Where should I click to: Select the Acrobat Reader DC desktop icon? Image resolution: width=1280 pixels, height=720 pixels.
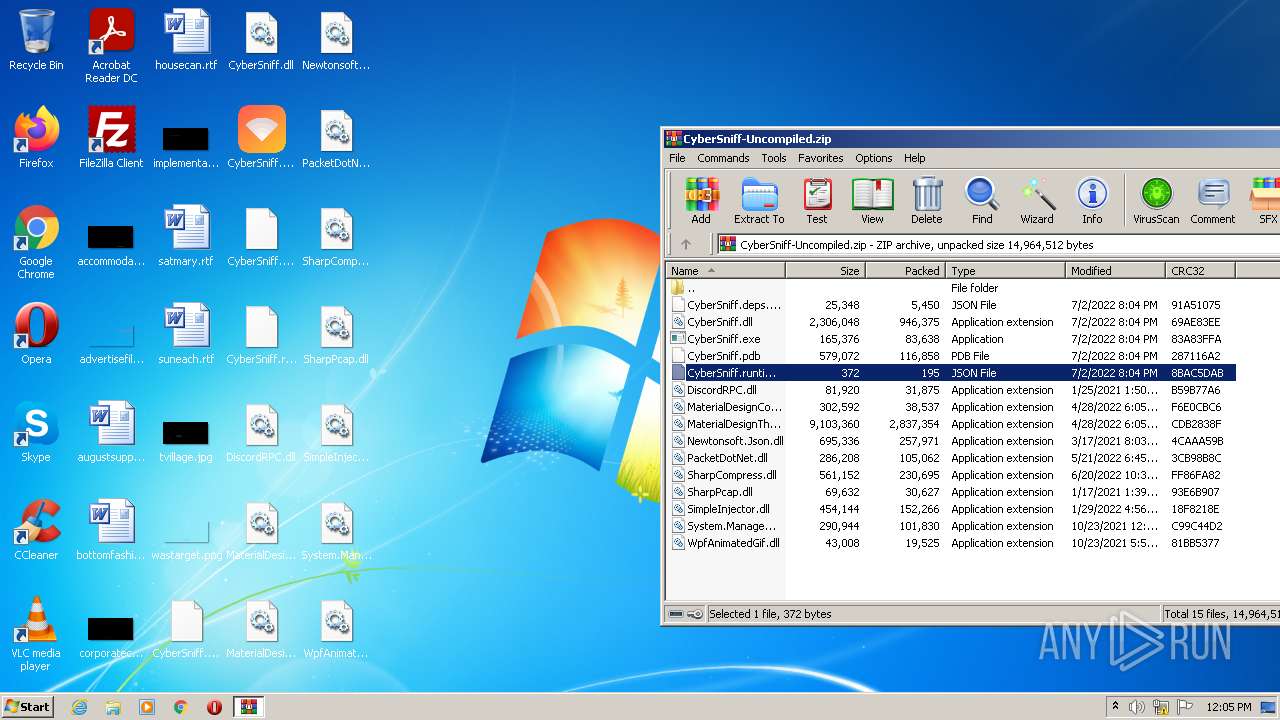[x=111, y=46]
